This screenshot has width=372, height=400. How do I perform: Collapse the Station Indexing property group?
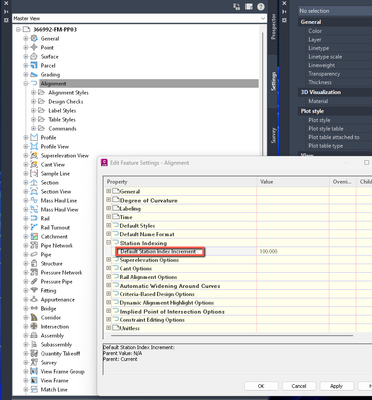click(108, 243)
